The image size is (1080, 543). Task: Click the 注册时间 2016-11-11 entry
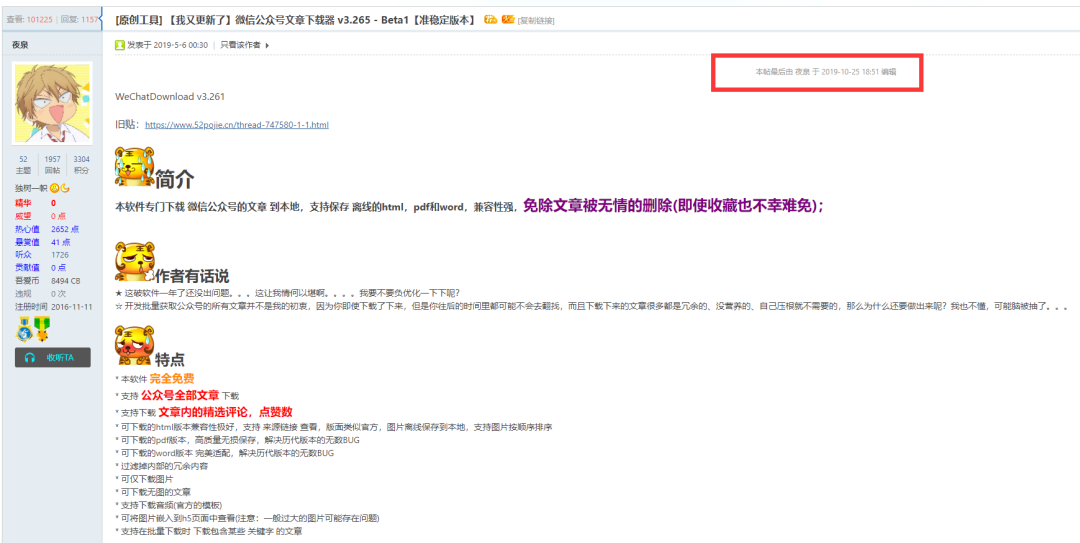(54, 307)
